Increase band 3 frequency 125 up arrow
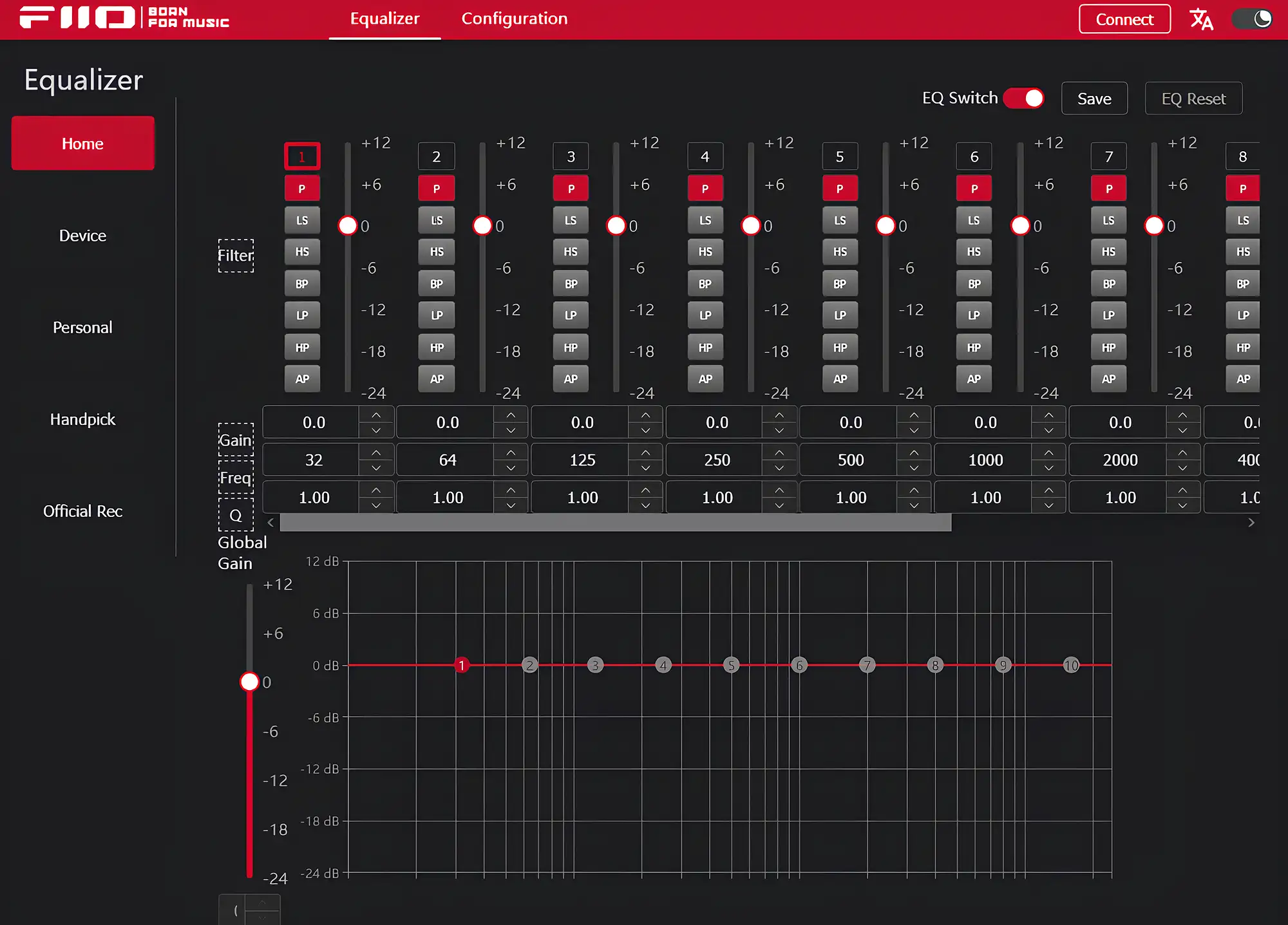The width and height of the screenshot is (1288, 925). [645, 452]
